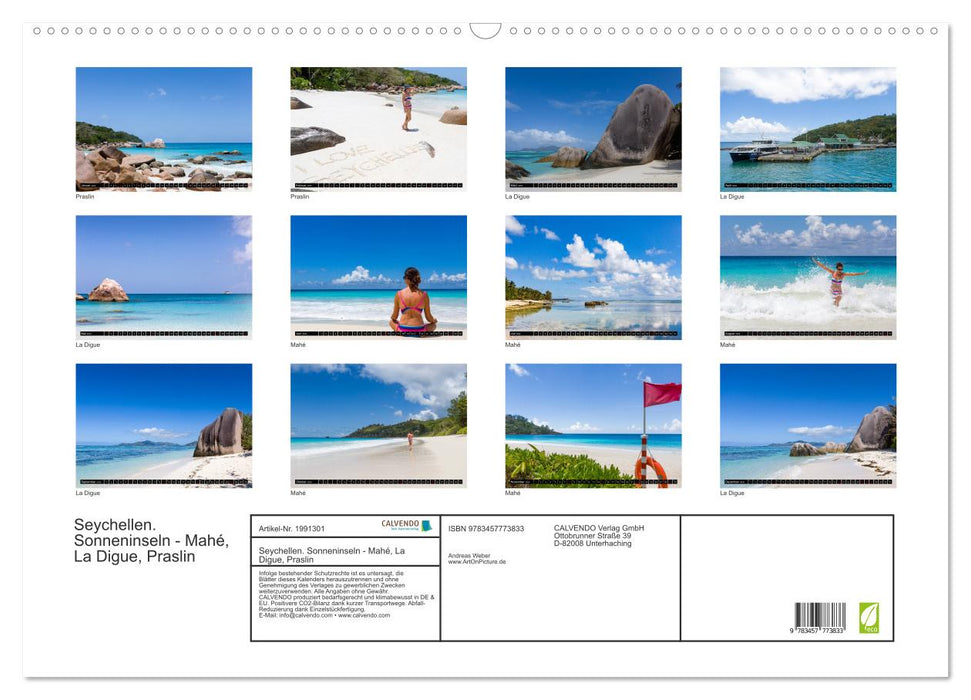
Task: Click the 'I LOVE SEYCHELLES' sand writing photo
Action: pyautogui.click(x=378, y=128)
